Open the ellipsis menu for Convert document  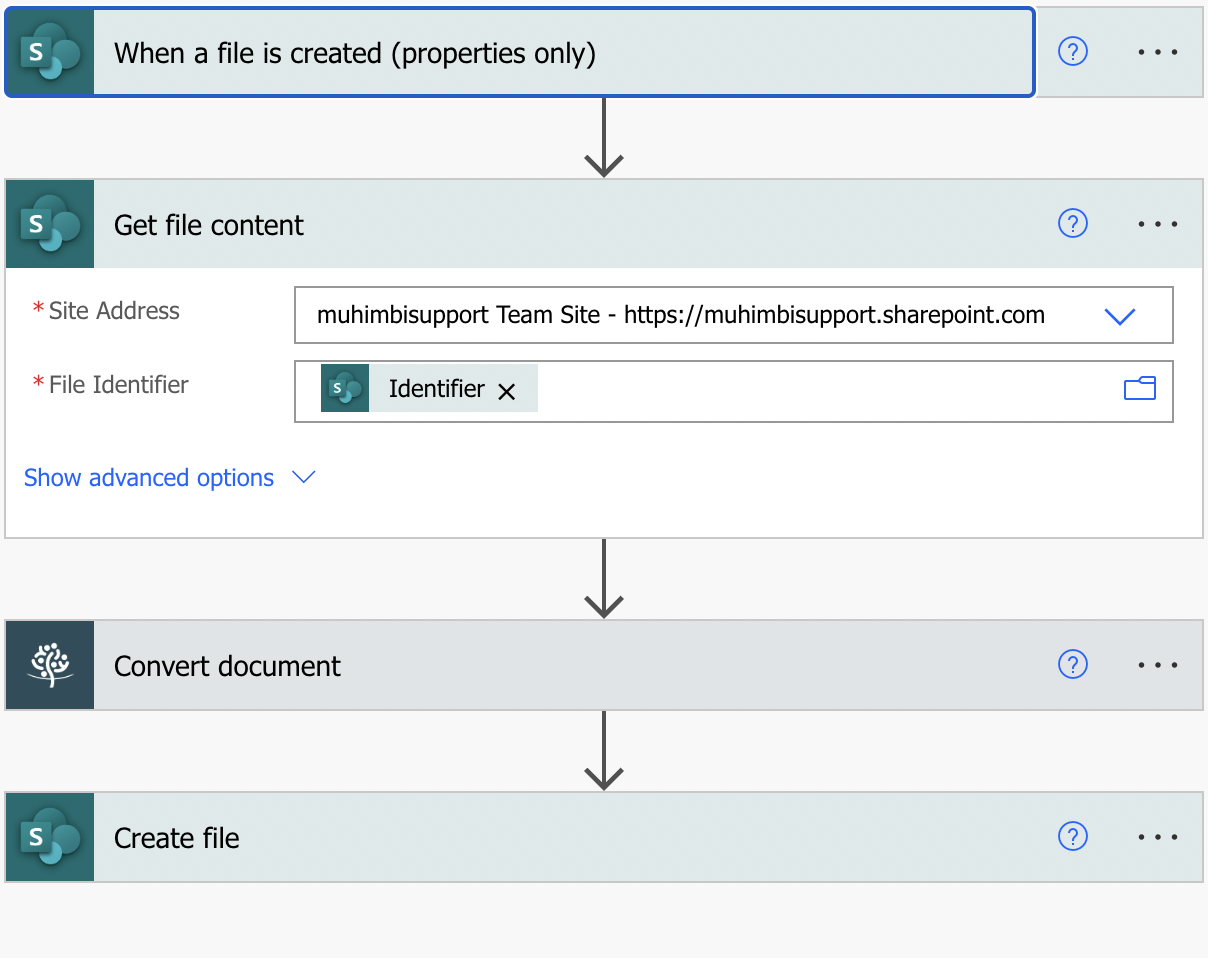[x=1158, y=665]
